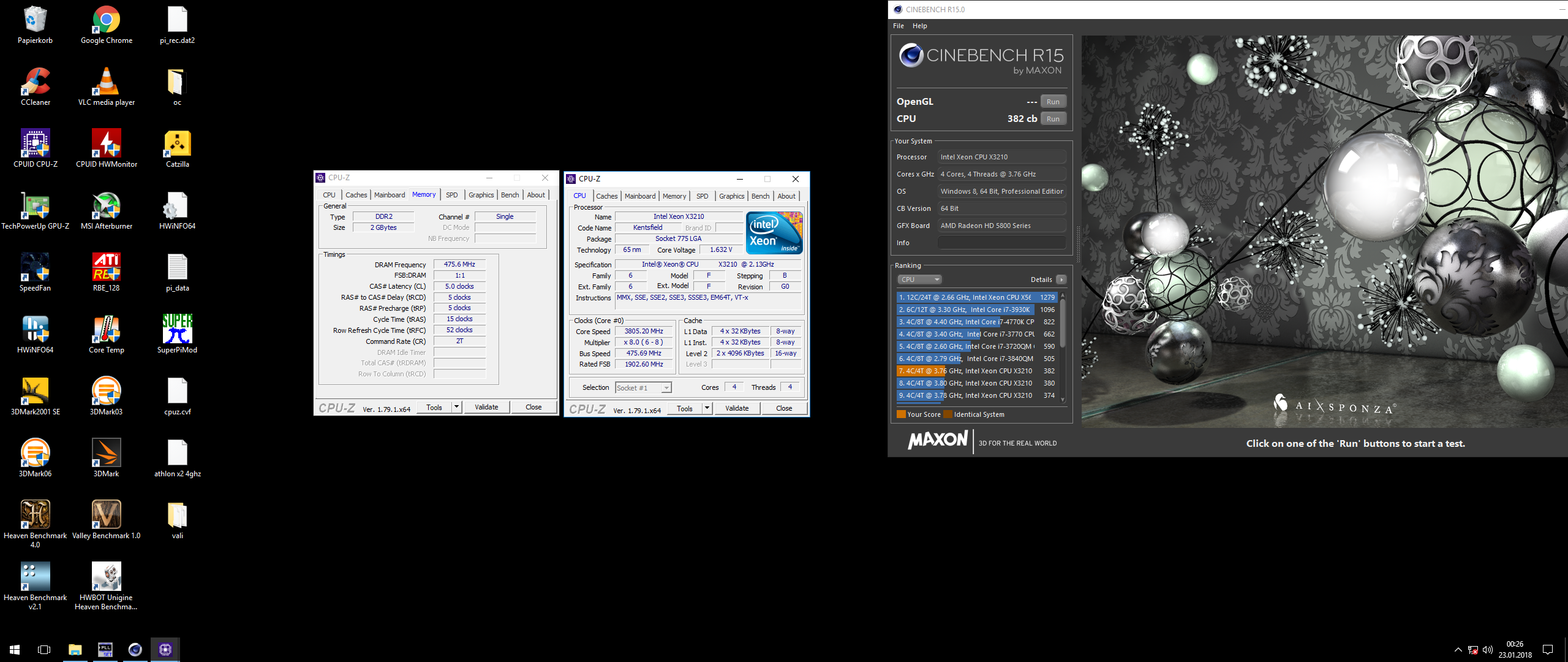Open Core Temp desktop shortcut
1568x662 pixels.
[107, 334]
